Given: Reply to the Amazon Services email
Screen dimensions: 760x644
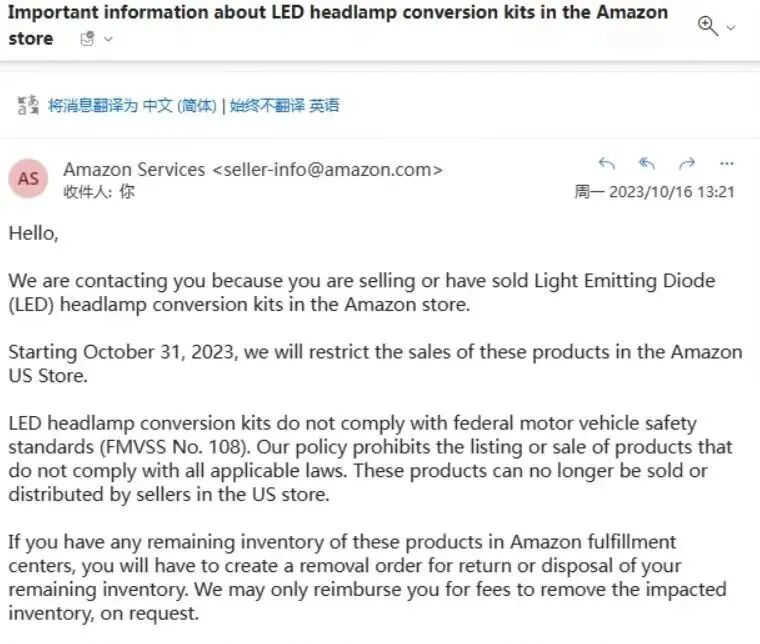Looking at the screenshot, I should click(x=606, y=164).
